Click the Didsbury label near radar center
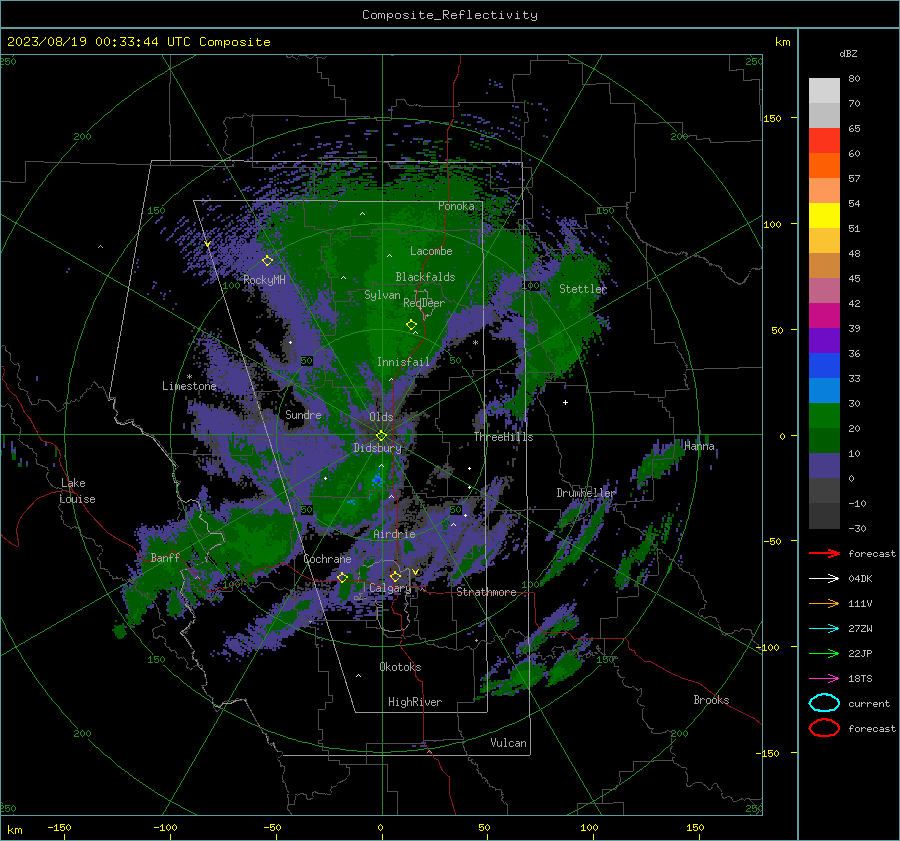The height and width of the screenshot is (841, 900). click(377, 448)
